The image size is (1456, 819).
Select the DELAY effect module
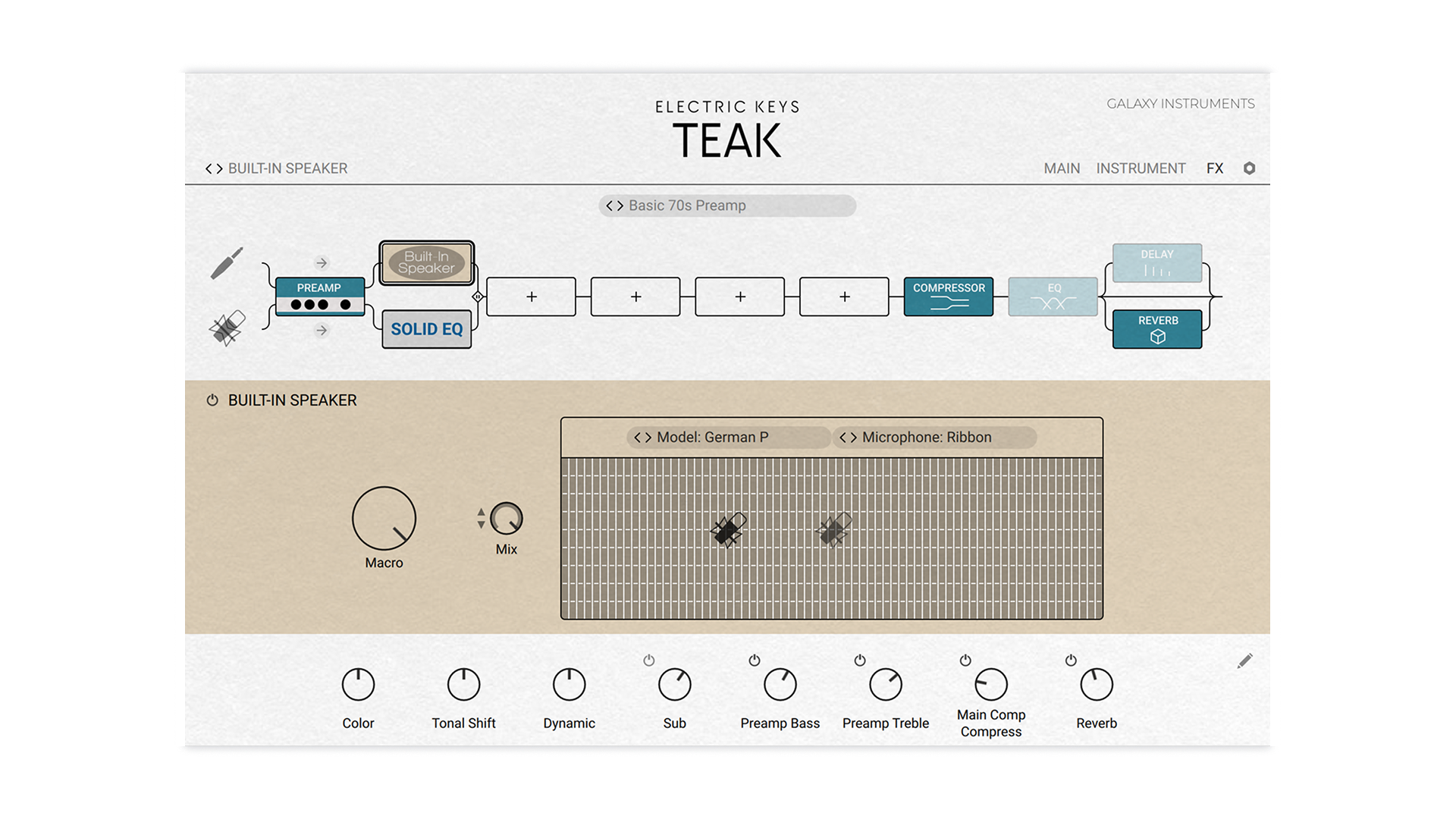pyautogui.click(x=1157, y=262)
